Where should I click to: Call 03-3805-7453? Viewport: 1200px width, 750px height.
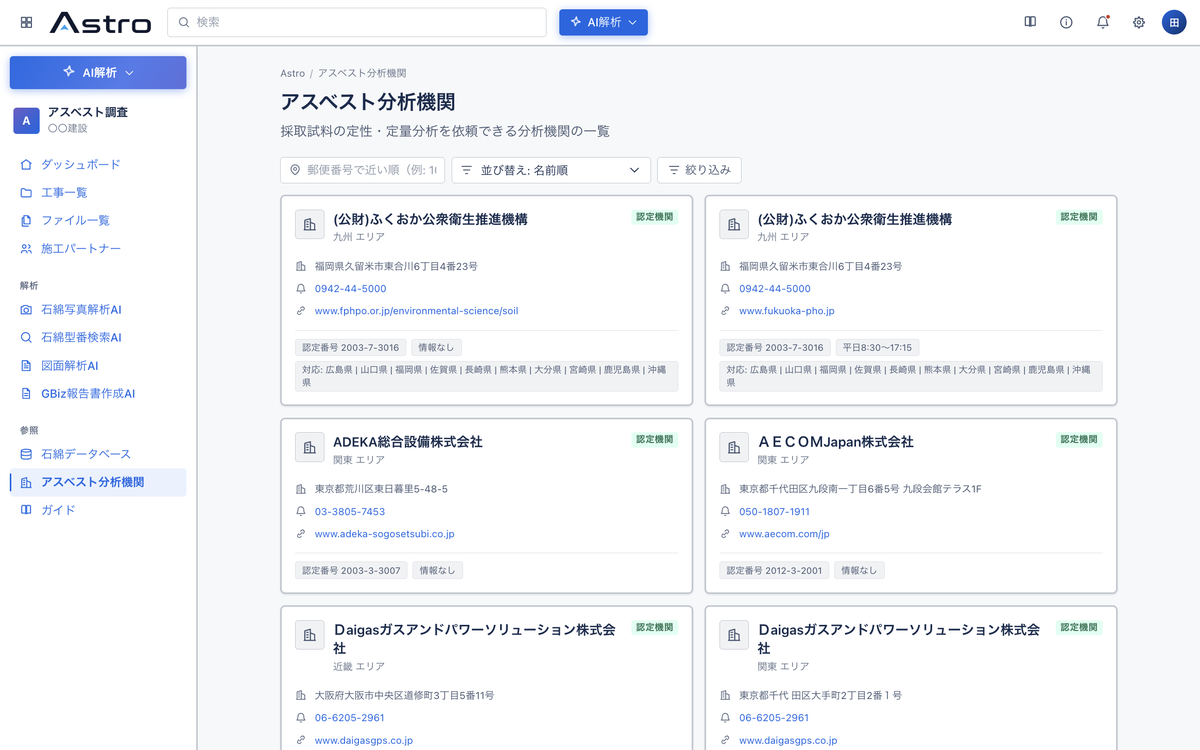pos(350,512)
